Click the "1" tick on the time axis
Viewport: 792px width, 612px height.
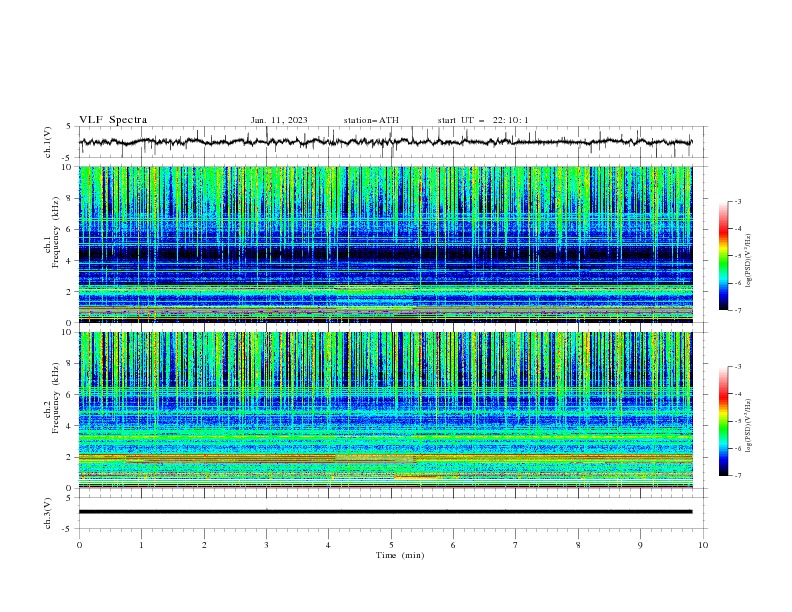pos(142,545)
